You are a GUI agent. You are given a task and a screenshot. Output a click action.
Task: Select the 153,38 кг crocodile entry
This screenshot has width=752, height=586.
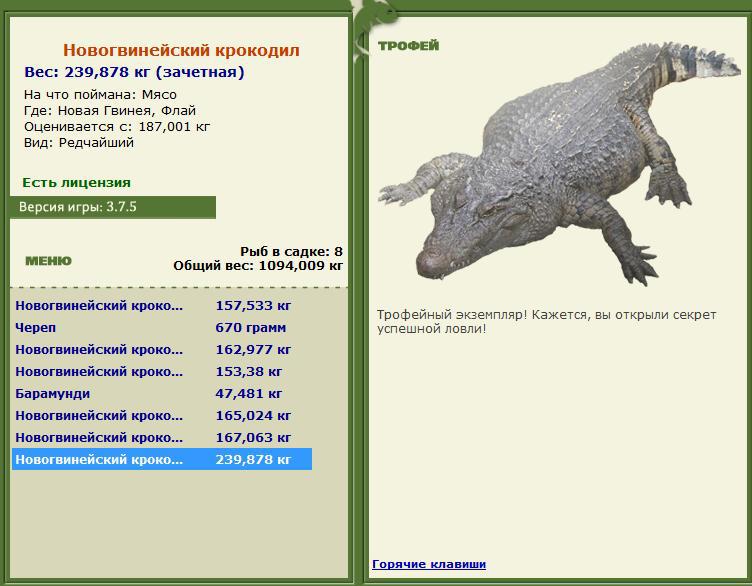pyautogui.click(x=162, y=372)
